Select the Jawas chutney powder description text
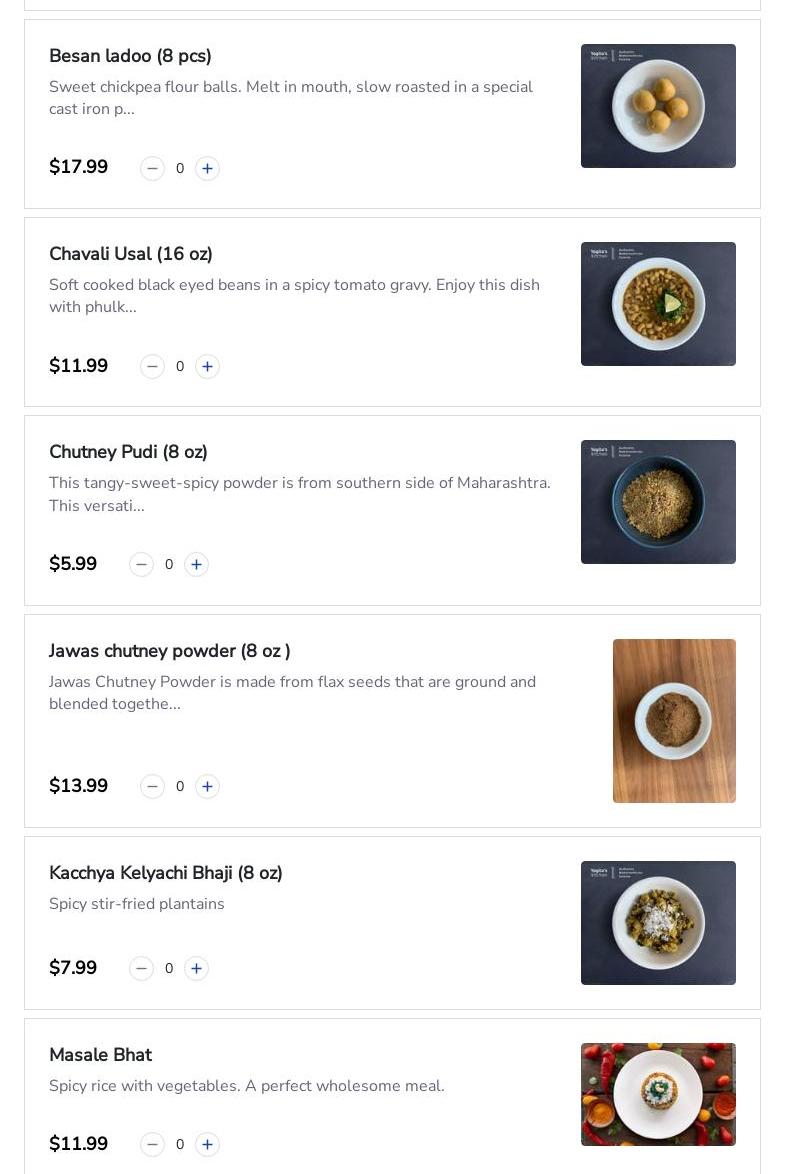The image size is (785, 1174). (x=292, y=693)
